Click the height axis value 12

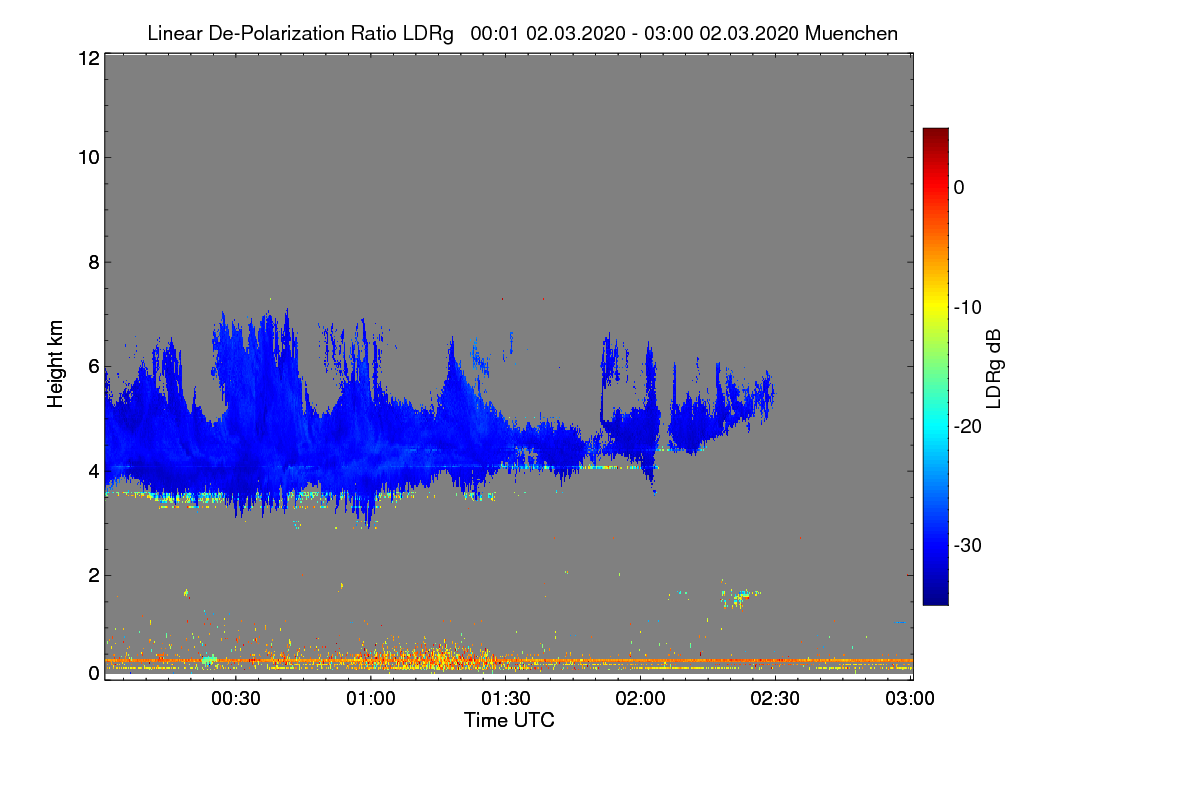(87, 58)
